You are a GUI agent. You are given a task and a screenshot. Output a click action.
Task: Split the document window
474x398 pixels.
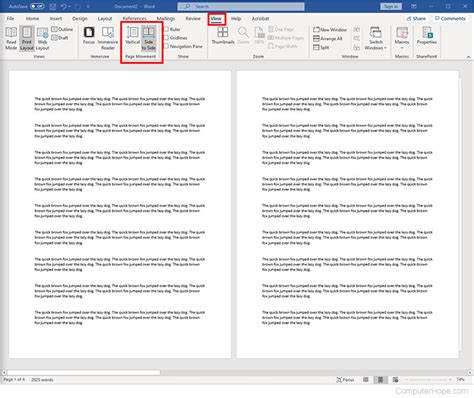(x=321, y=47)
